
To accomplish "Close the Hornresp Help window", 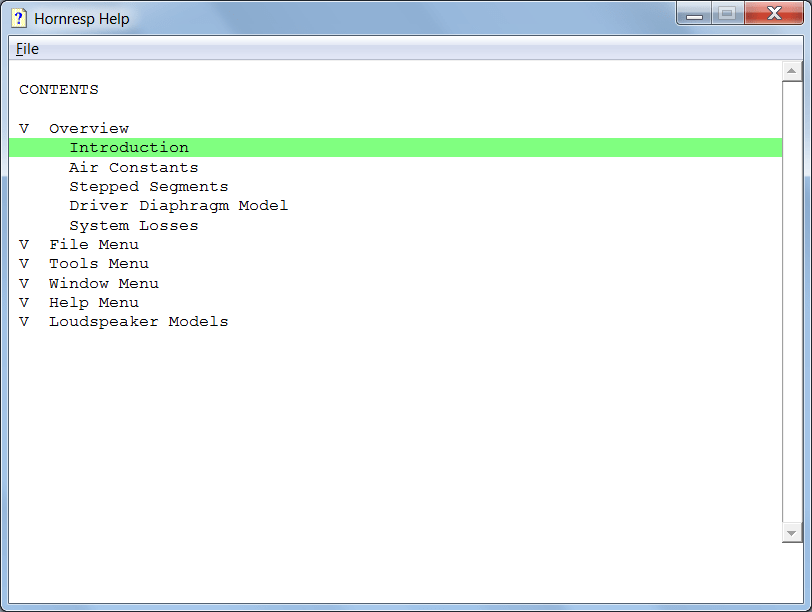I will (x=774, y=14).
